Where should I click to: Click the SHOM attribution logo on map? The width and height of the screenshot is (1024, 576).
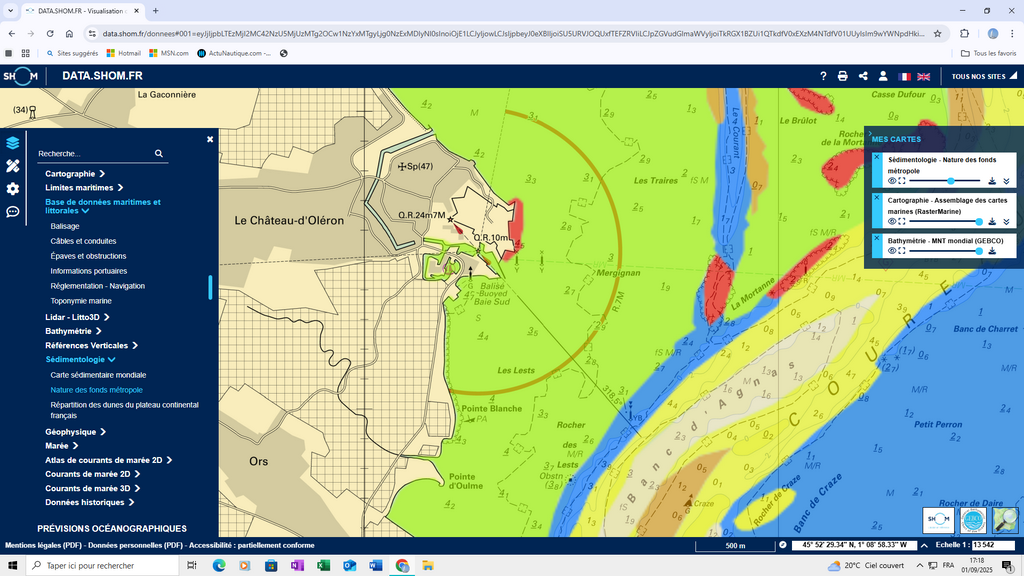click(x=938, y=520)
